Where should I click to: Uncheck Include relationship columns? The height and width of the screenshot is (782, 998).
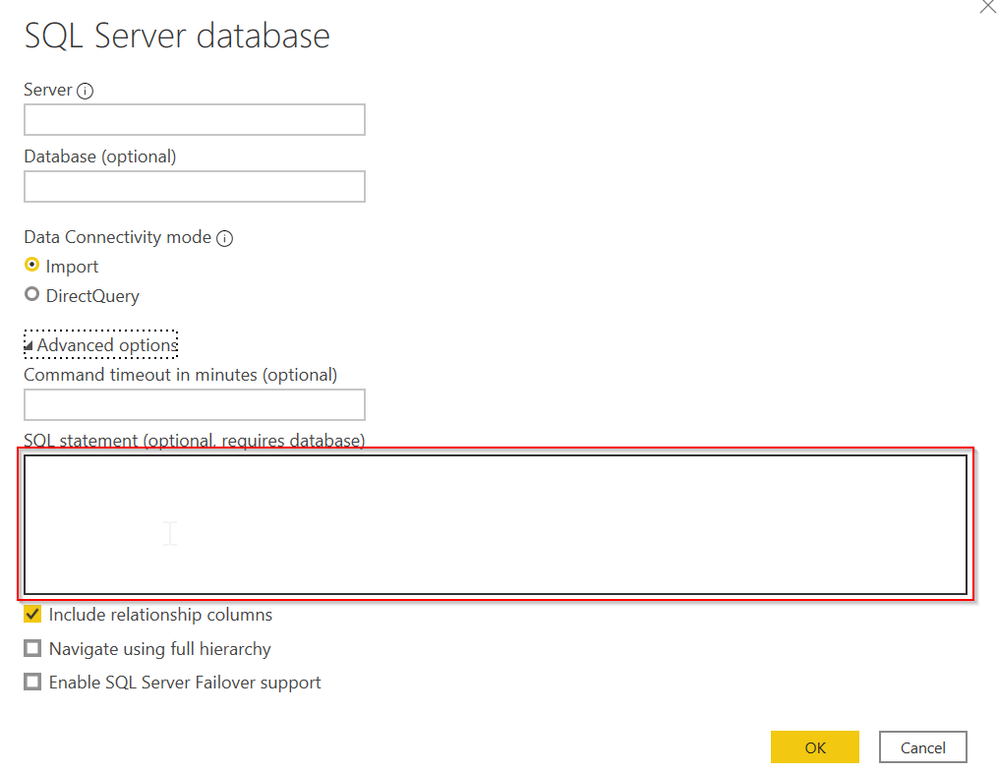[x=32, y=614]
